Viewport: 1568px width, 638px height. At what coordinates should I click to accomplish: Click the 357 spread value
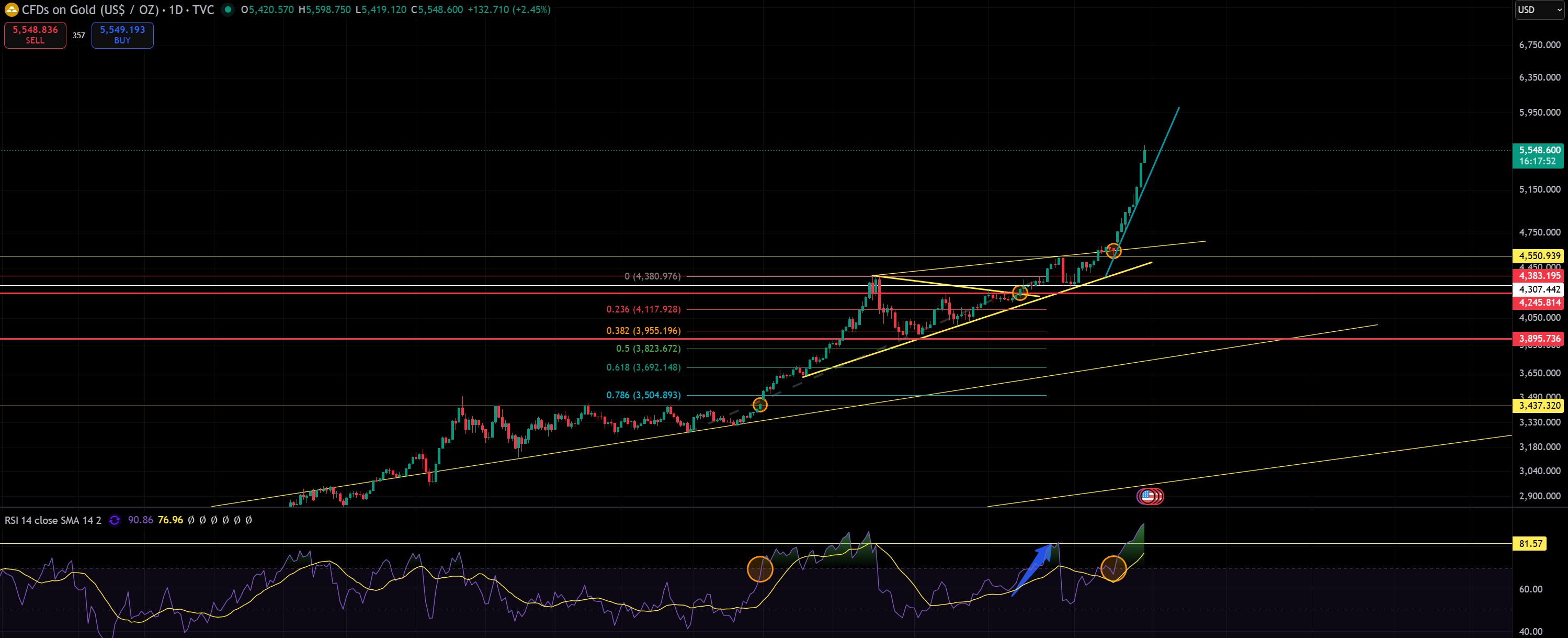tap(79, 36)
